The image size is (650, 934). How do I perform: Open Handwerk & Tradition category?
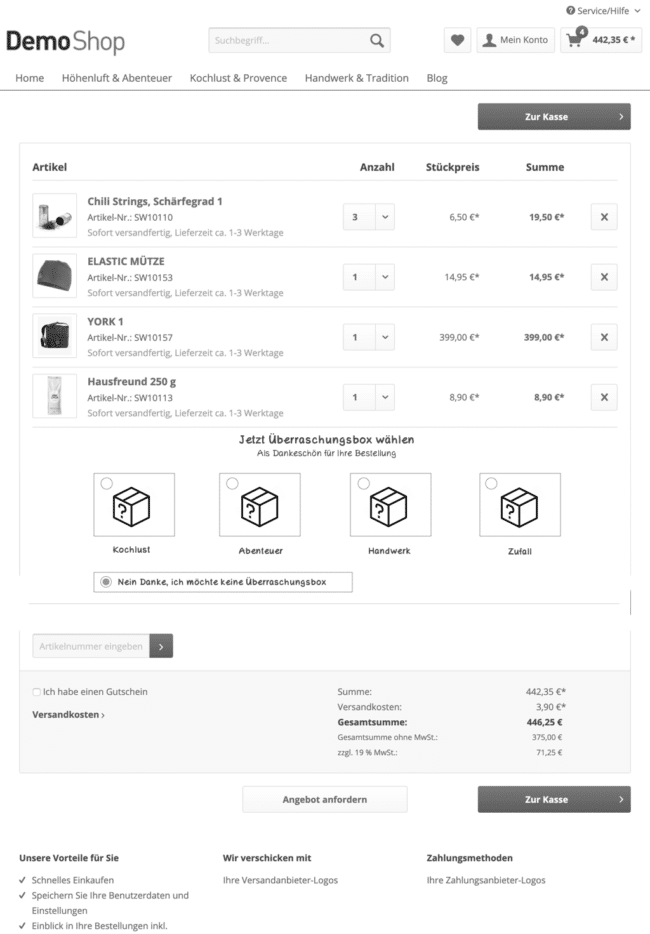[357, 78]
